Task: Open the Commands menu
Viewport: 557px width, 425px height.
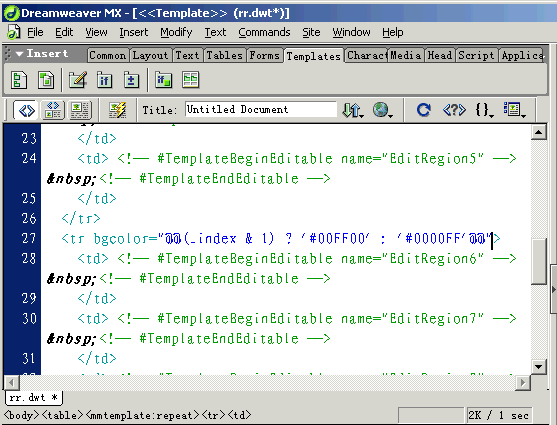Action: pyautogui.click(x=264, y=32)
